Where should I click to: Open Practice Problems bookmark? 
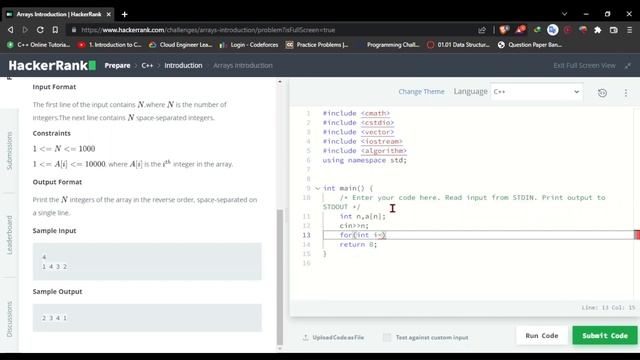pos(317,45)
